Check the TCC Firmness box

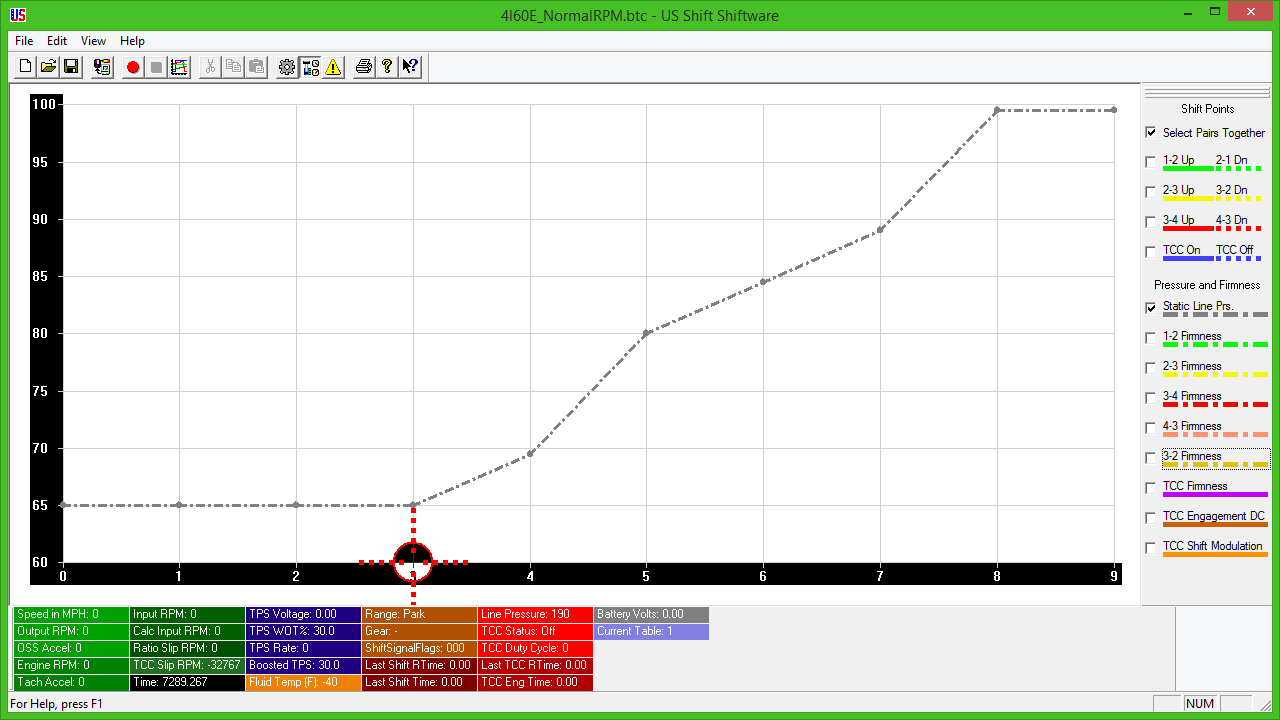(1149, 487)
